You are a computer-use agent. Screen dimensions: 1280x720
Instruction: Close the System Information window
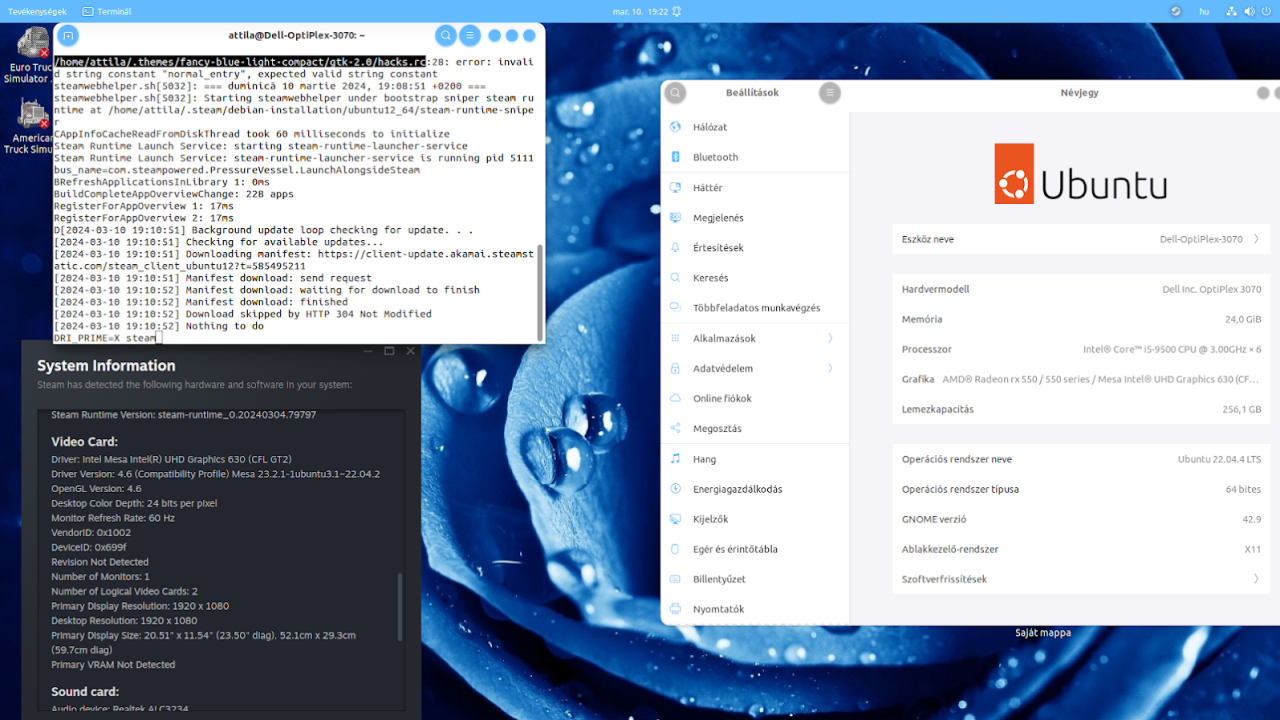[410, 351]
